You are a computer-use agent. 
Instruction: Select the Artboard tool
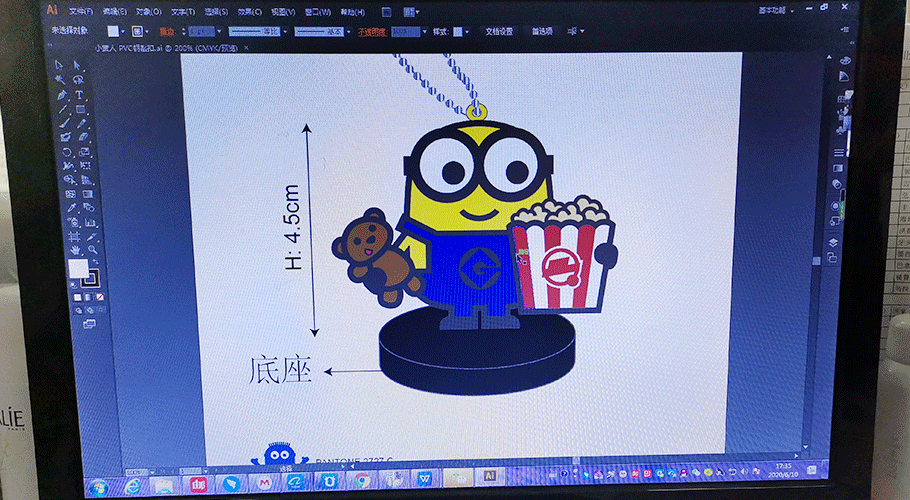[x=74, y=236]
